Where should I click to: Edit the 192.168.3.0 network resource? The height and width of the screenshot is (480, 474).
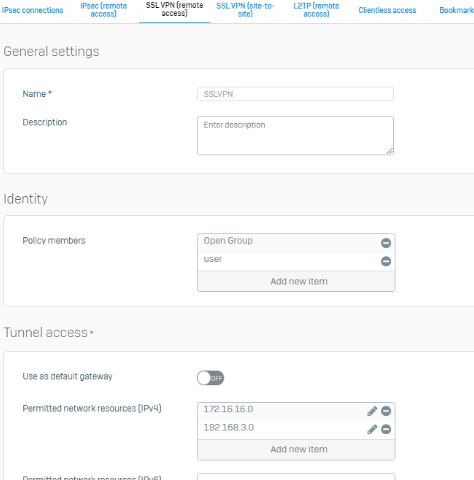pos(372,429)
